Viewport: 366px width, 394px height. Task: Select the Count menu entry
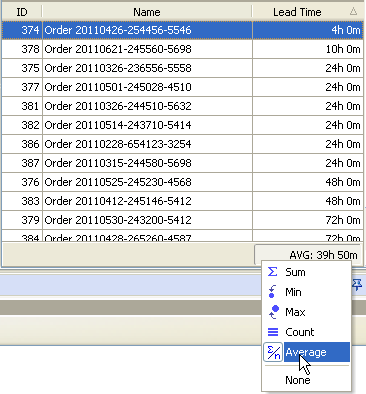pos(306,332)
